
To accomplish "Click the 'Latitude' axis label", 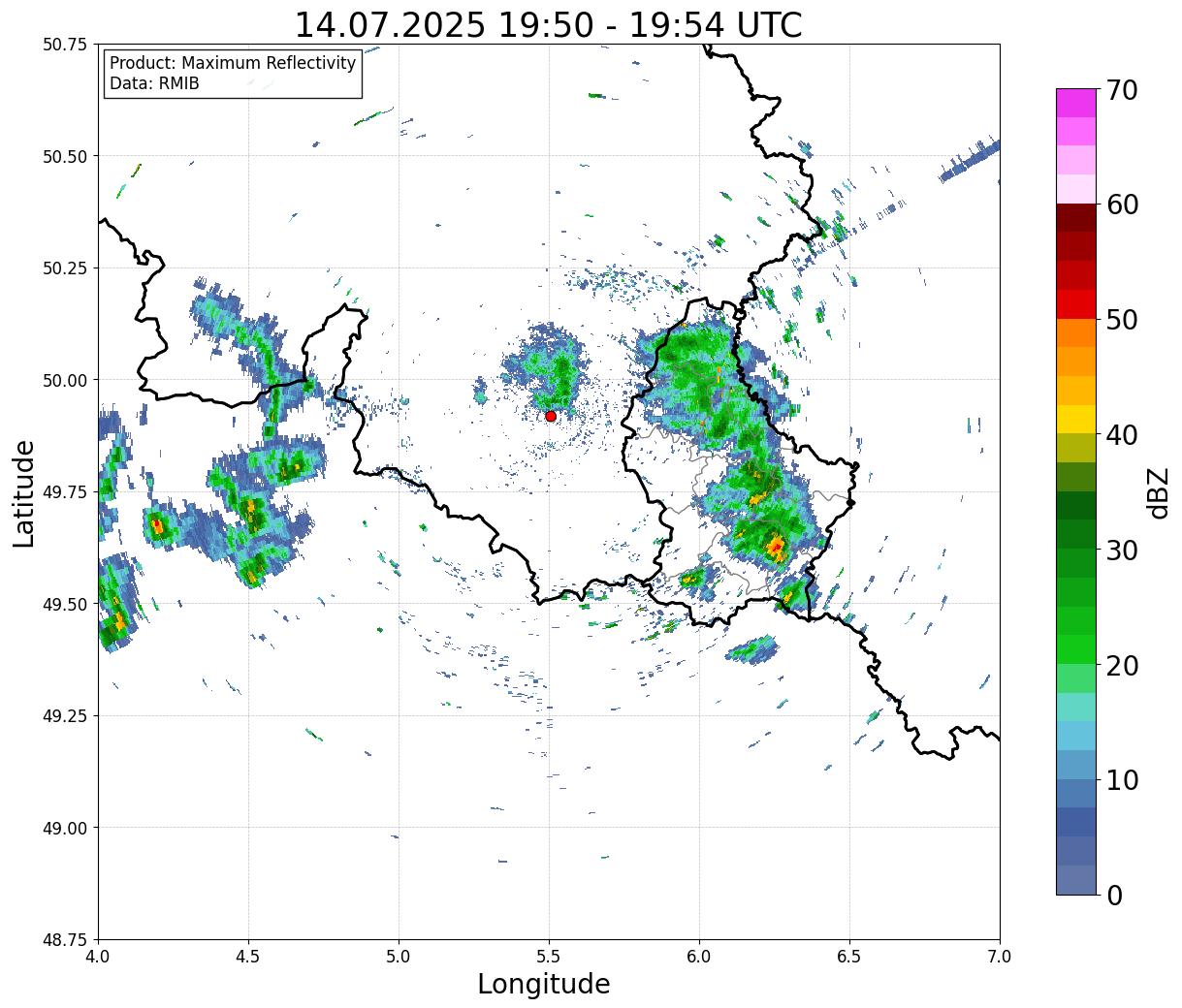I will (x=24, y=492).
